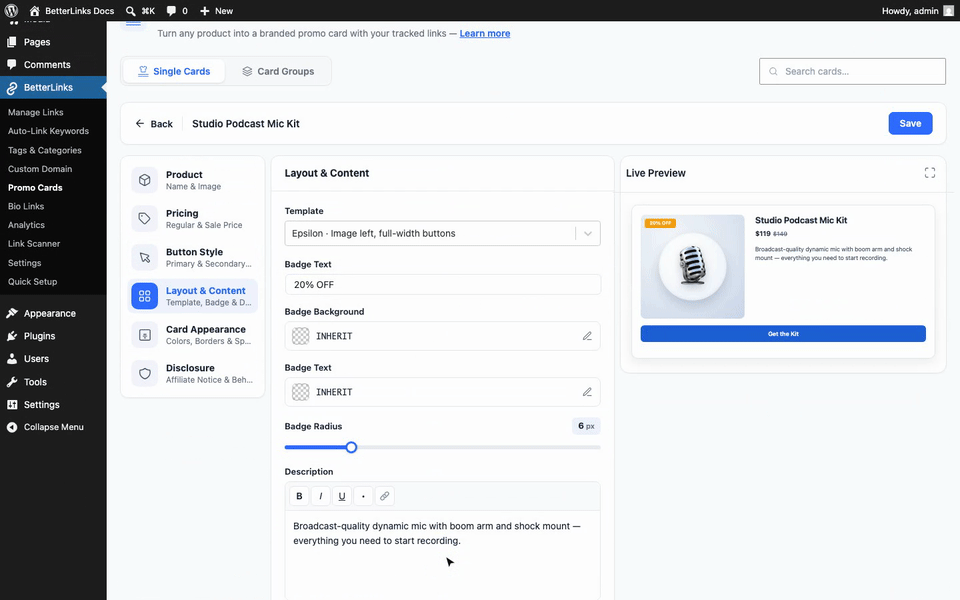Open BetterLinks Settings submenu item
Viewport: 960px width, 600px height.
(24, 263)
